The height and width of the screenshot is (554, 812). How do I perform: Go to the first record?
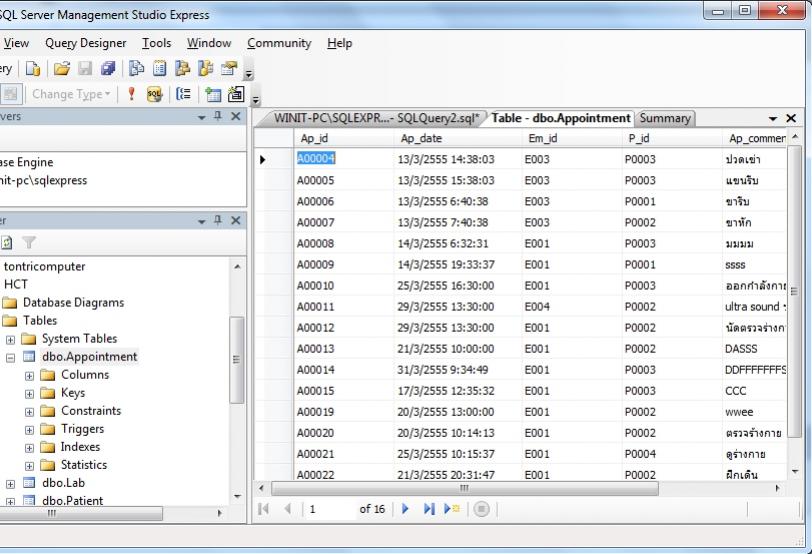[263, 509]
